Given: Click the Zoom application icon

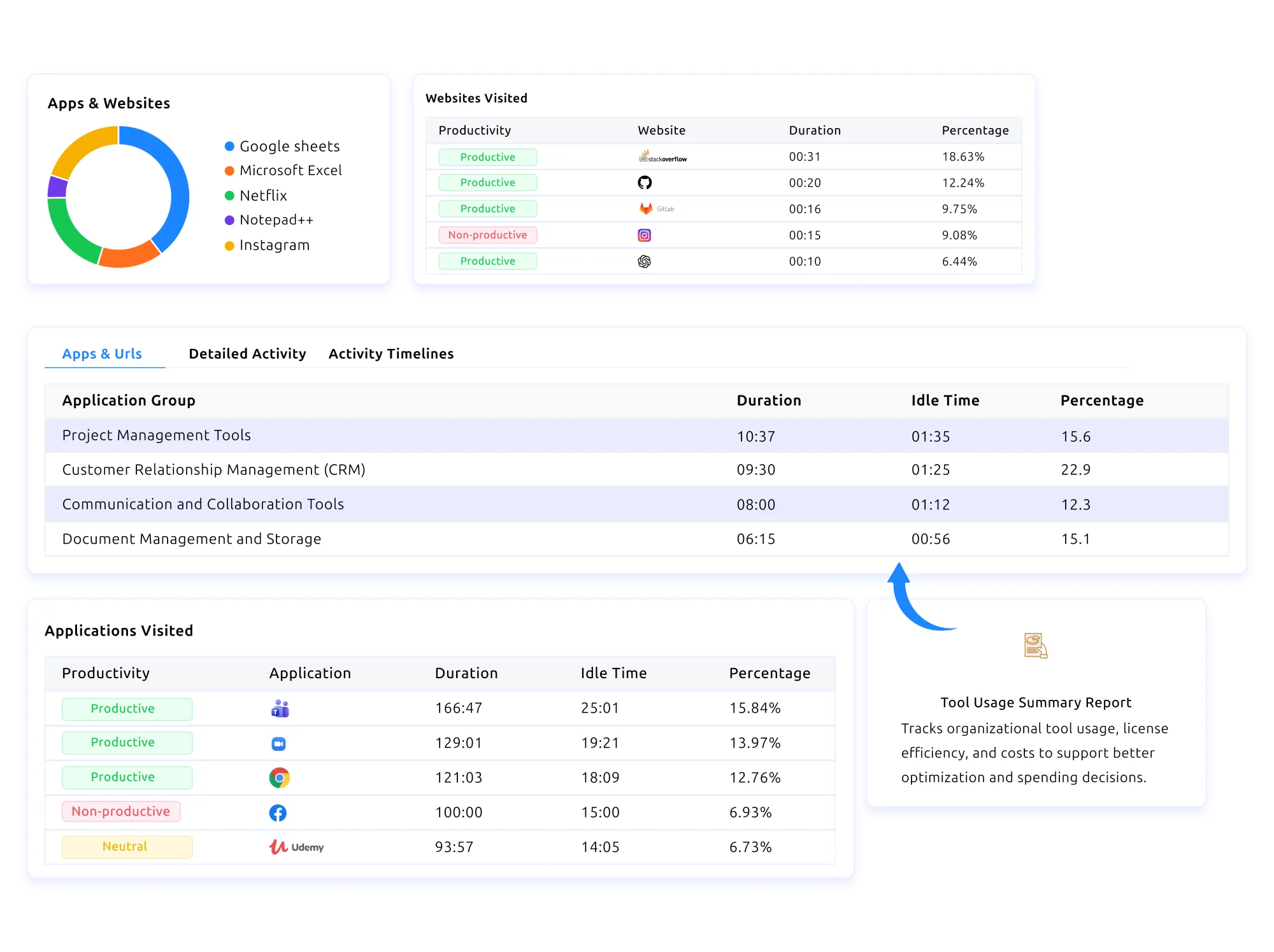Looking at the screenshot, I should tap(278, 744).
